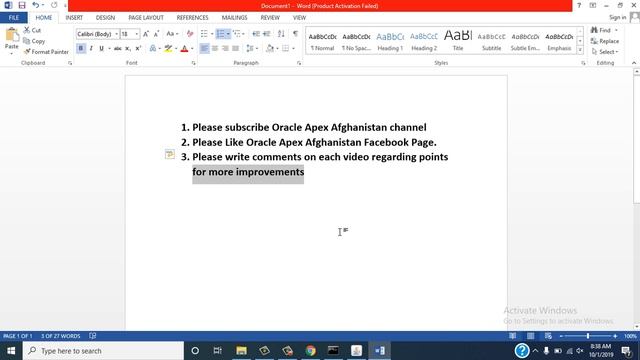Apply strikethrough to text
Screen dimensions: 640x360
click(x=118, y=49)
